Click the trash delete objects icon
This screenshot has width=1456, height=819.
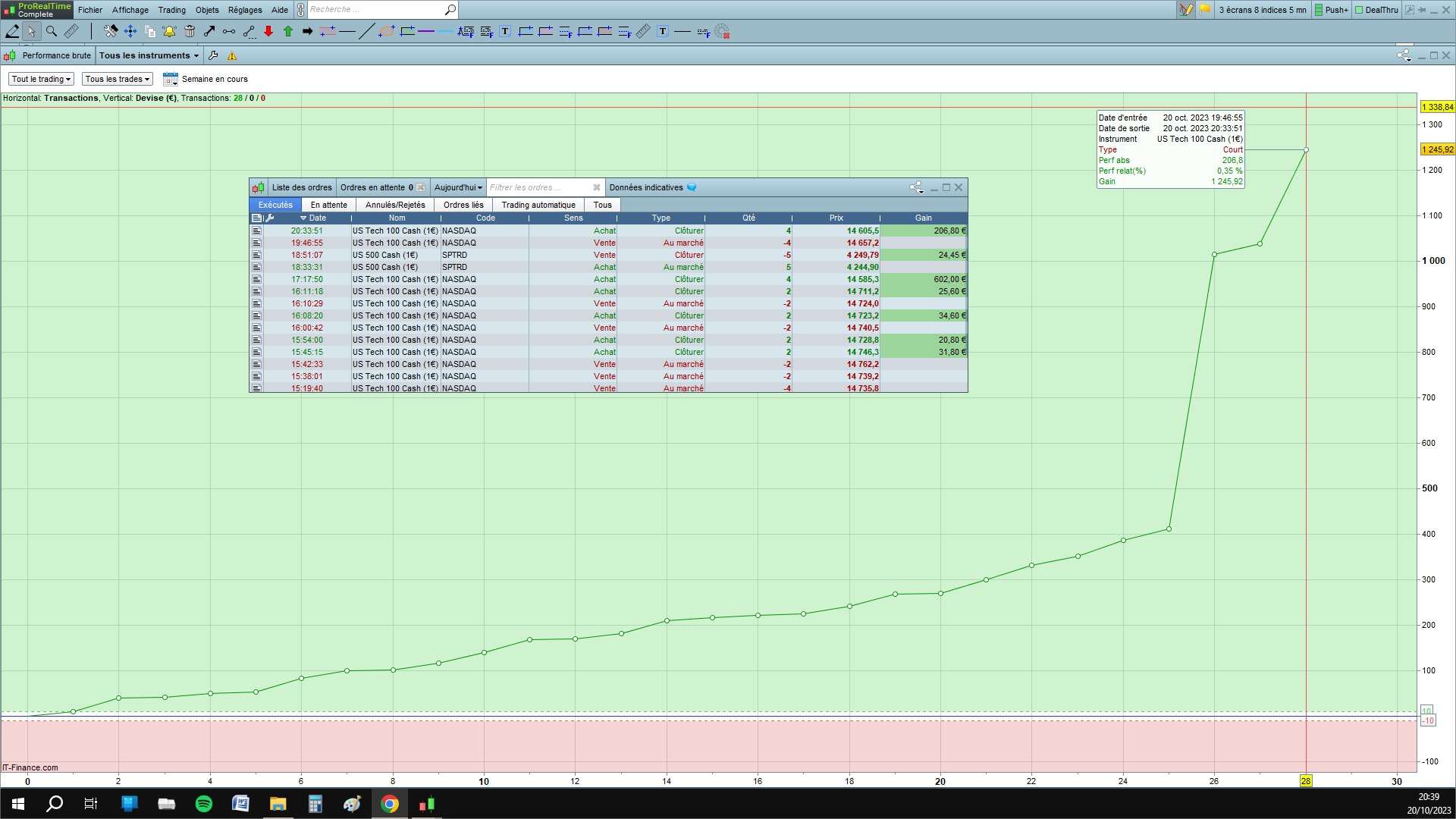(x=190, y=31)
